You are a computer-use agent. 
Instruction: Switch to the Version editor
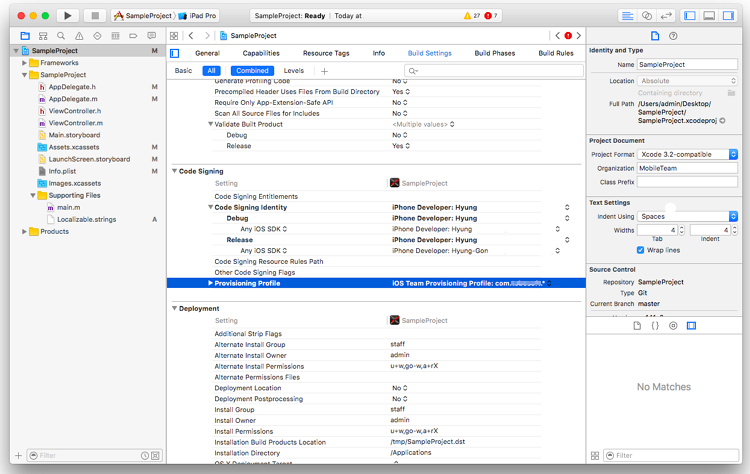click(x=668, y=16)
